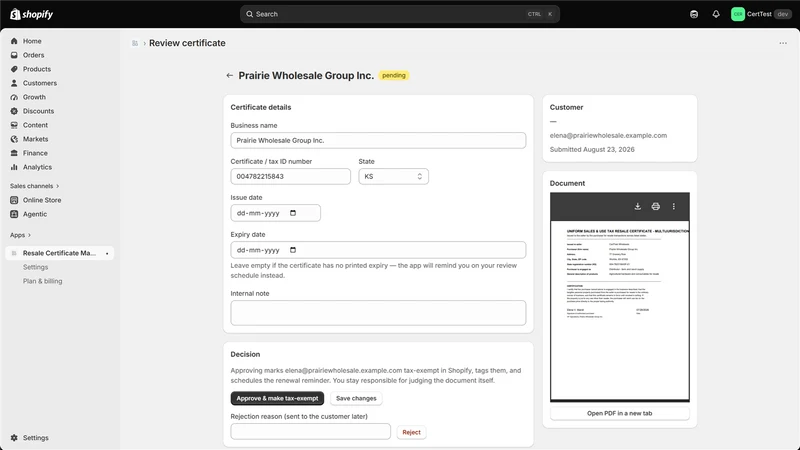Select the customer email elena@prairiewholesale.example.com
800x450 pixels.
[x=608, y=136]
